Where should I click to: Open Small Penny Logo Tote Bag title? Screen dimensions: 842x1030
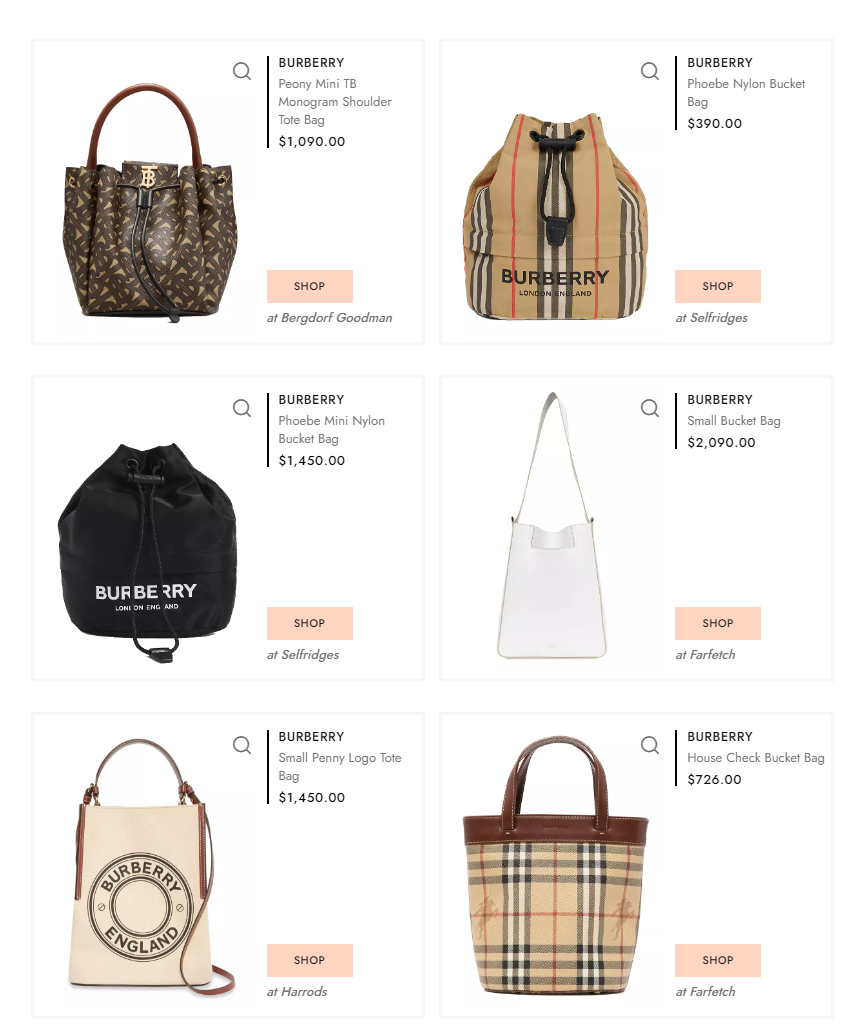[x=340, y=767]
